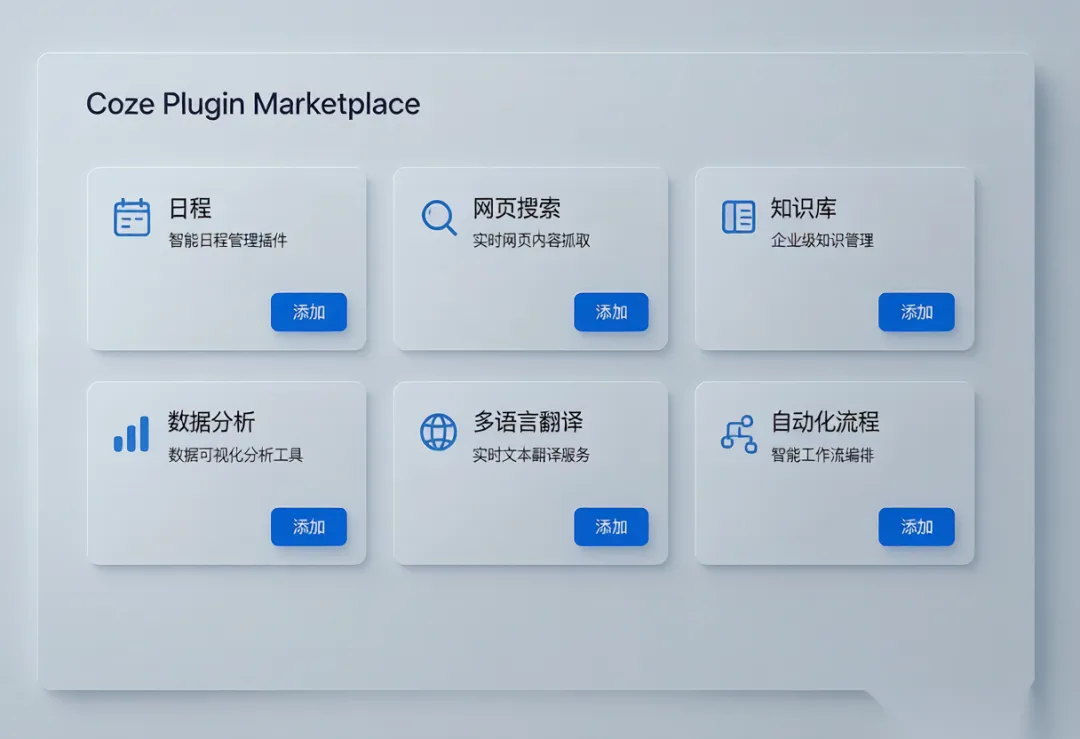Select the 自动化流程 plugin title
The image size is (1080, 739).
coord(825,421)
